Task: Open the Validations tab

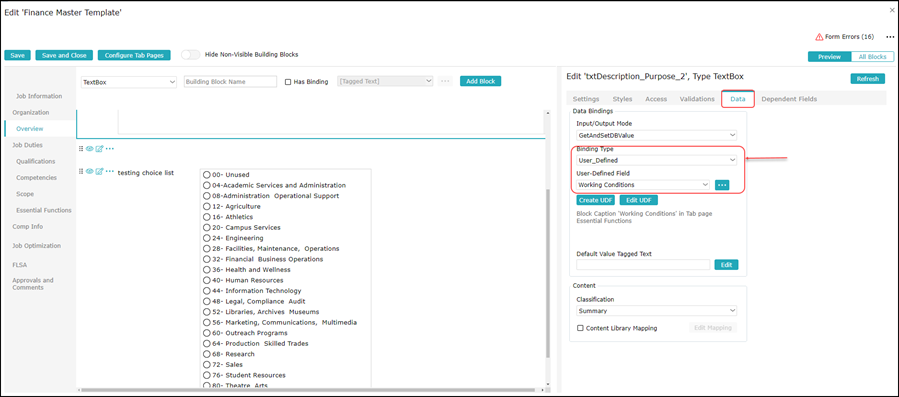Action: click(697, 99)
